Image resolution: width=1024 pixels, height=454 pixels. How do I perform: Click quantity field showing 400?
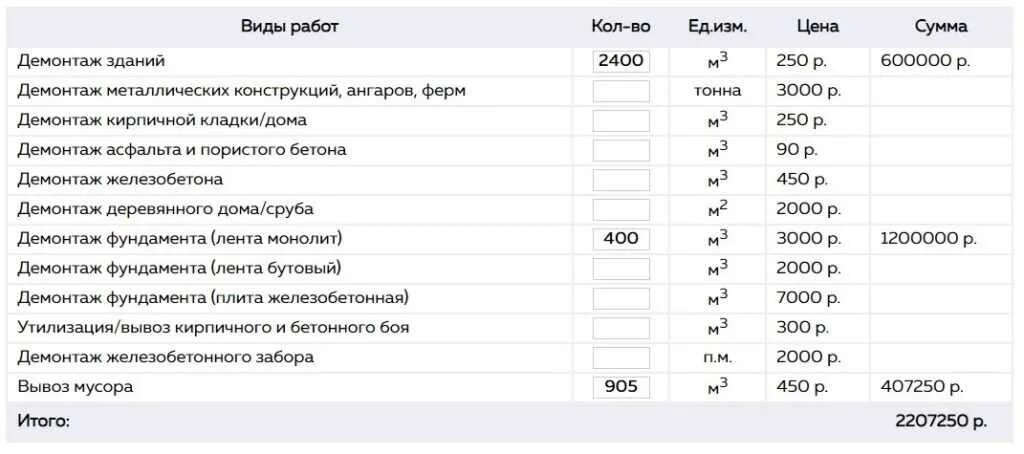click(x=621, y=239)
